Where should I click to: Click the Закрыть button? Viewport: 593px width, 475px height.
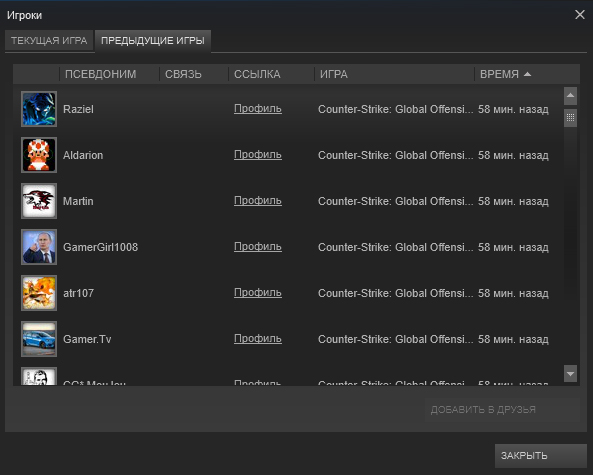pos(541,456)
